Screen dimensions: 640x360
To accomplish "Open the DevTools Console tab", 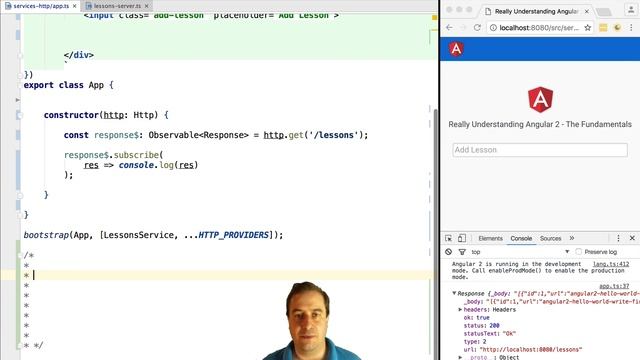I will [521, 238].
